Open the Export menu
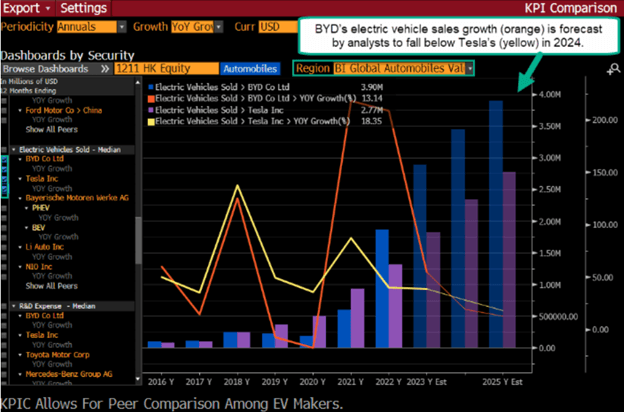Screen dimensions: 624x412 (26, 8)
